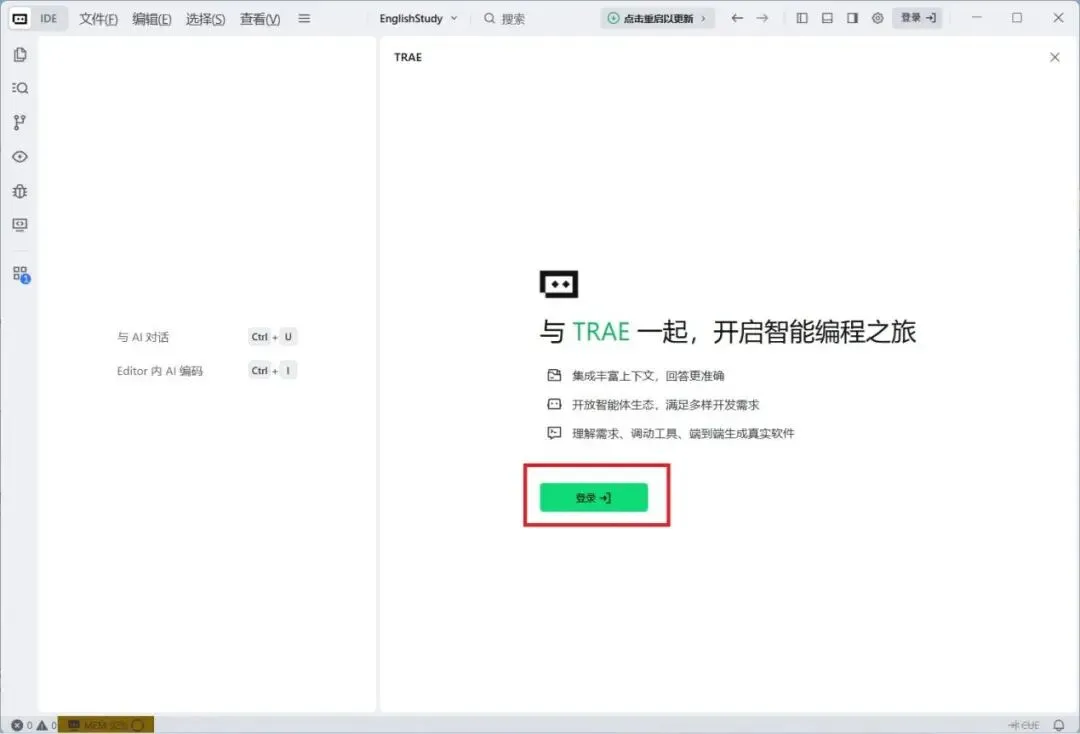Select the IDE mode tab
The height and width of the screenshot is (734, 1080).
tap(49, 19)
